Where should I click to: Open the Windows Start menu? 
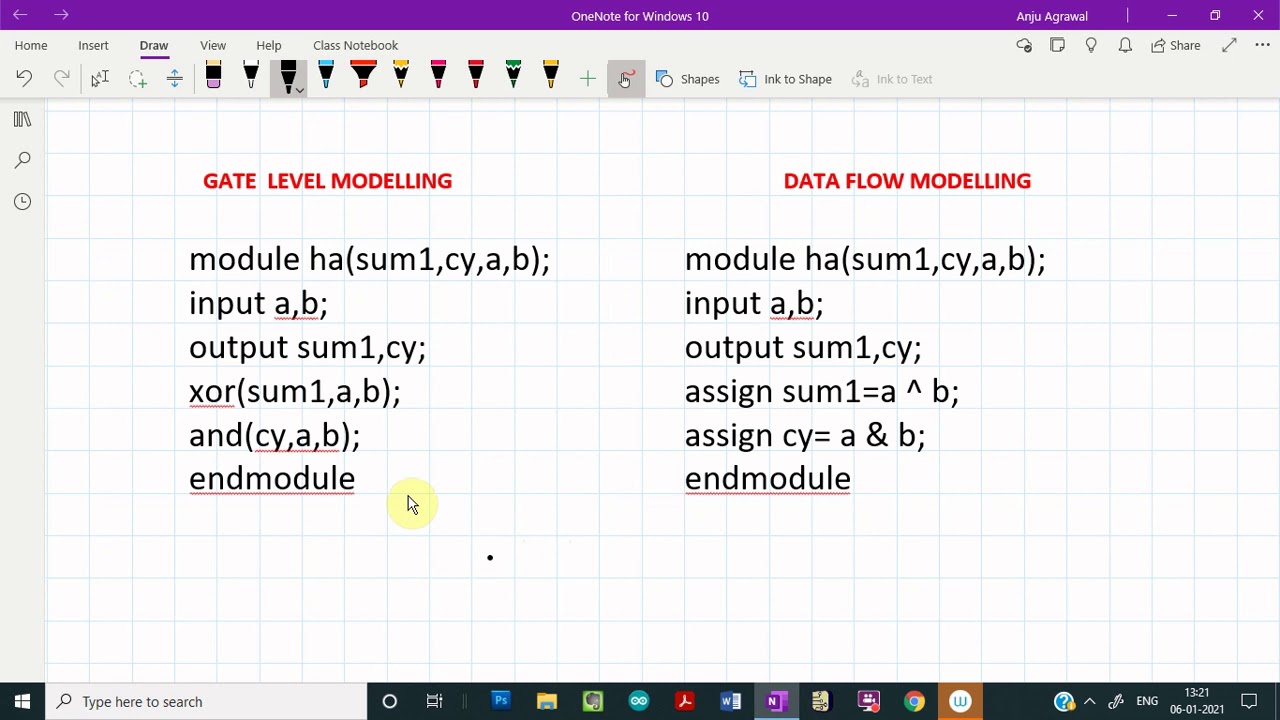point(22,701)
